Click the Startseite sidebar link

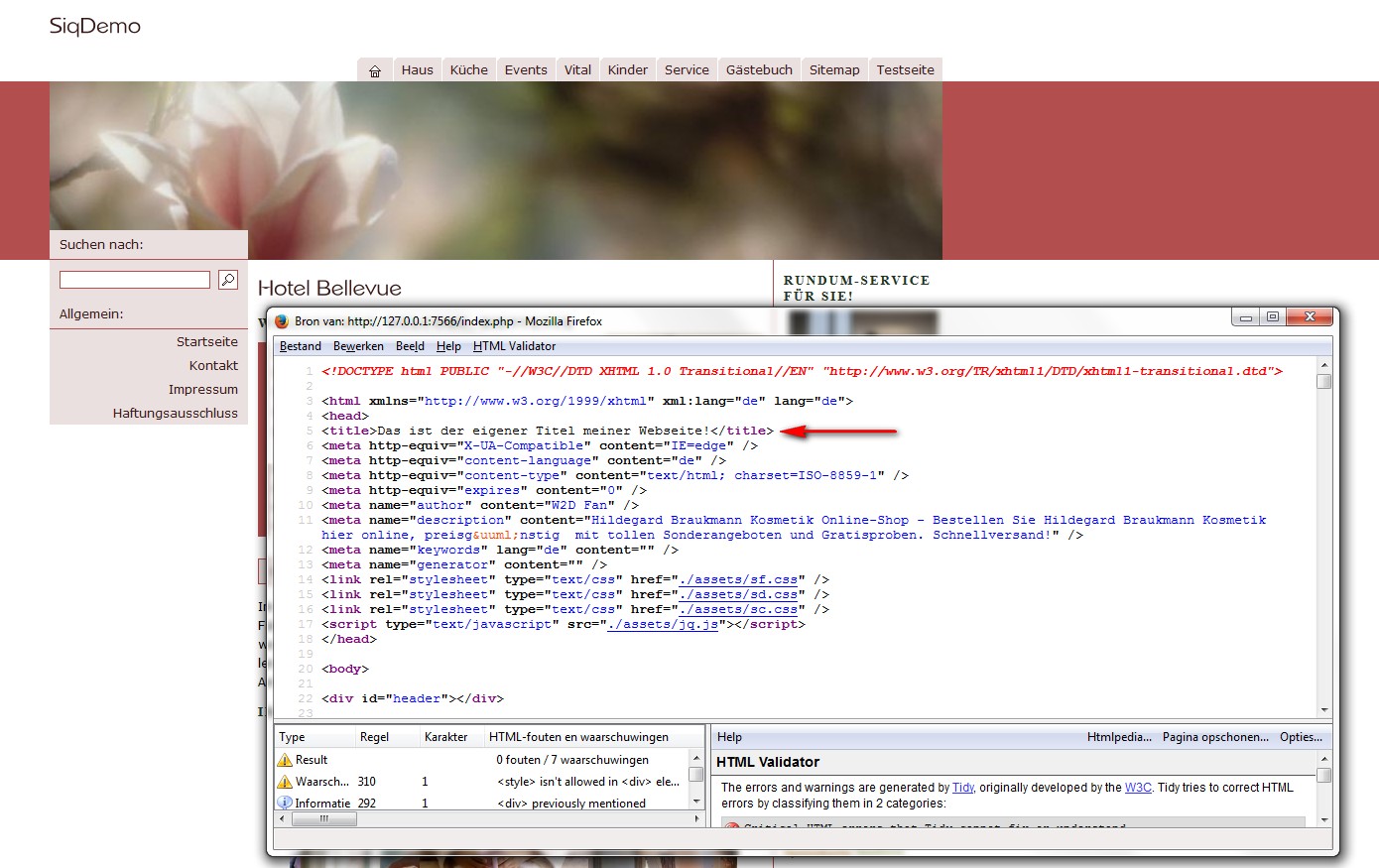coord(207,342)
